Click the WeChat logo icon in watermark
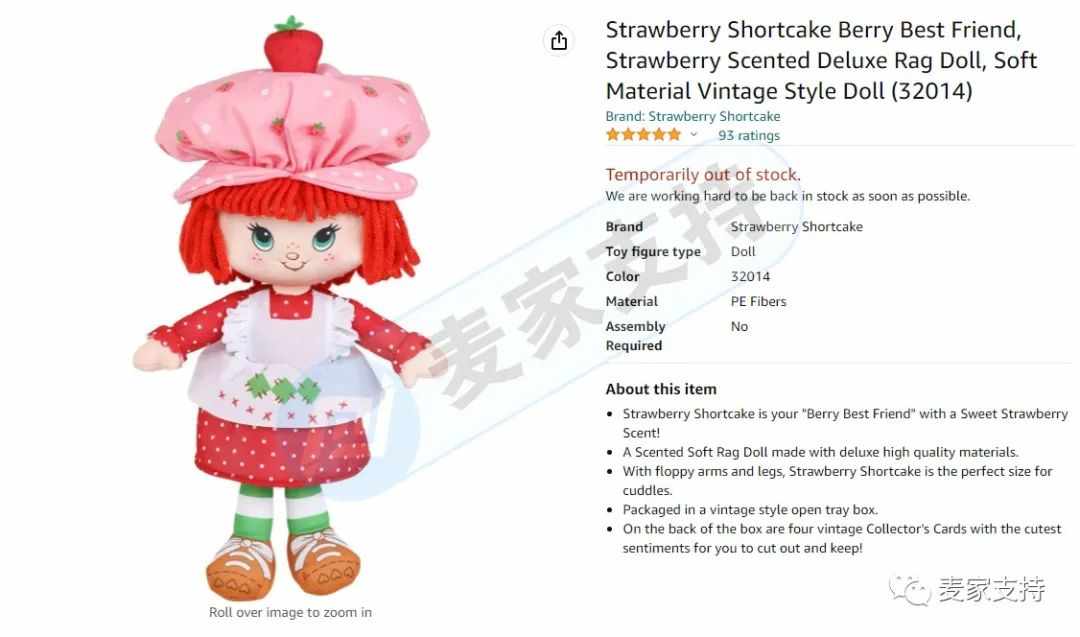1080x637 pixels. coord(909,590)
